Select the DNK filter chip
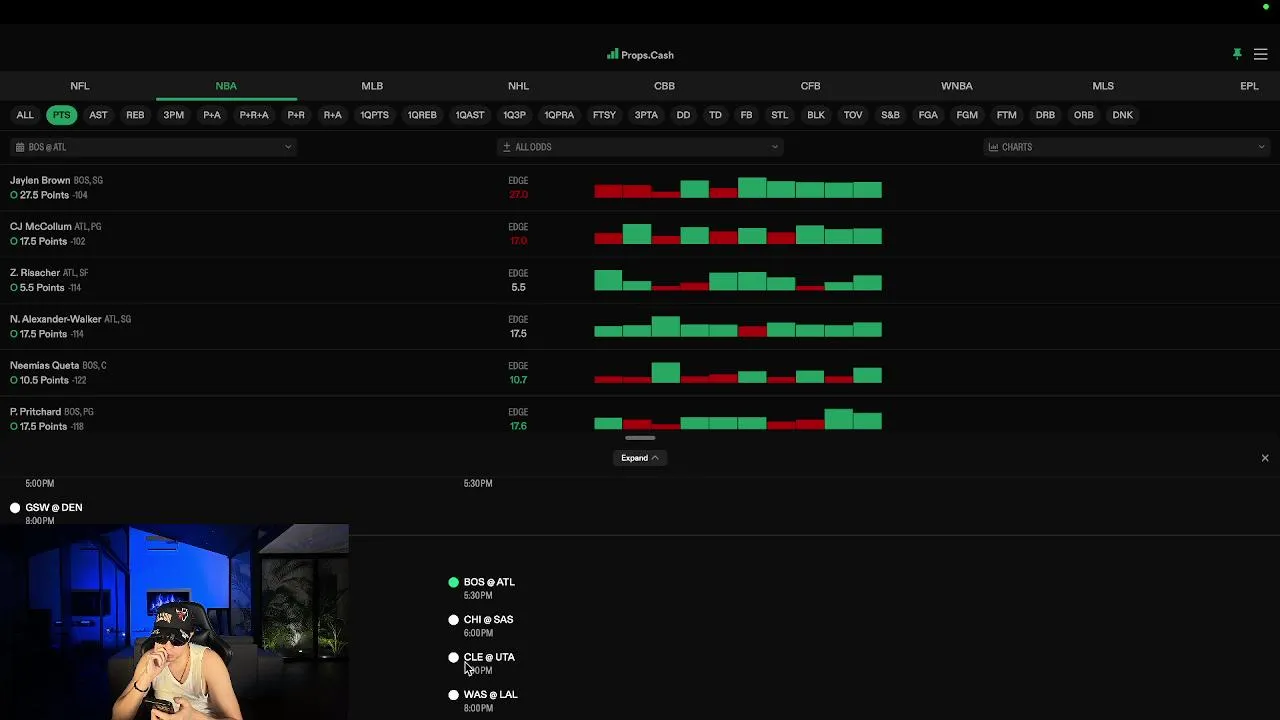This screenshot has height=720, width=1280. (x=1123, y=115)
